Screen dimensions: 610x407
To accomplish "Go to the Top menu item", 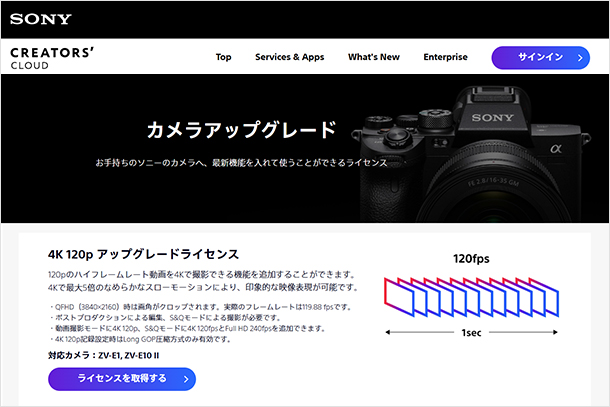I will (223, 57).
